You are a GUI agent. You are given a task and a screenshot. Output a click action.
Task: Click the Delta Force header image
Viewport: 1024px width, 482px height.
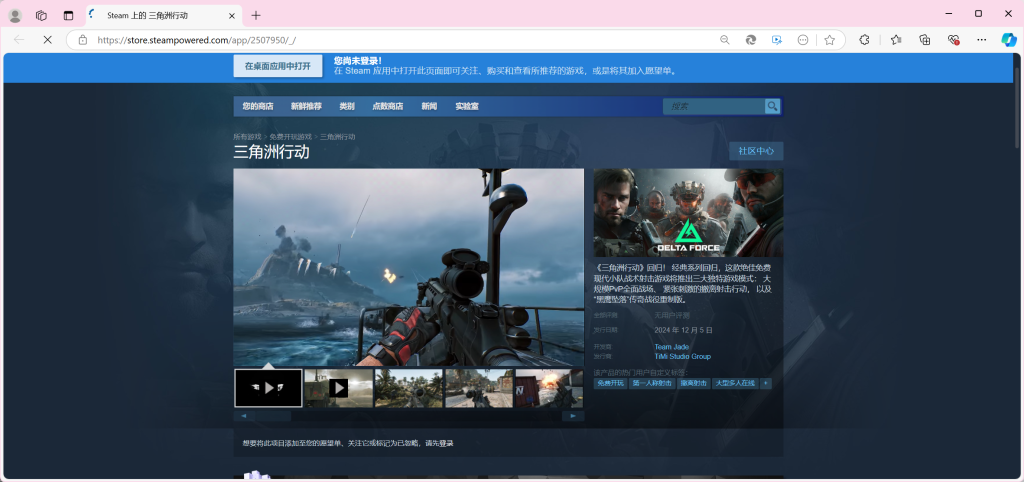click(x=688, y=213)
